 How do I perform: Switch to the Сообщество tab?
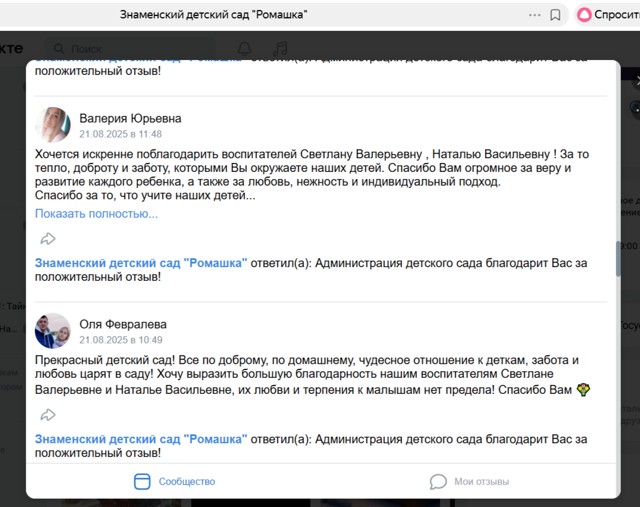pyautogui.click(x=174, y=481)
